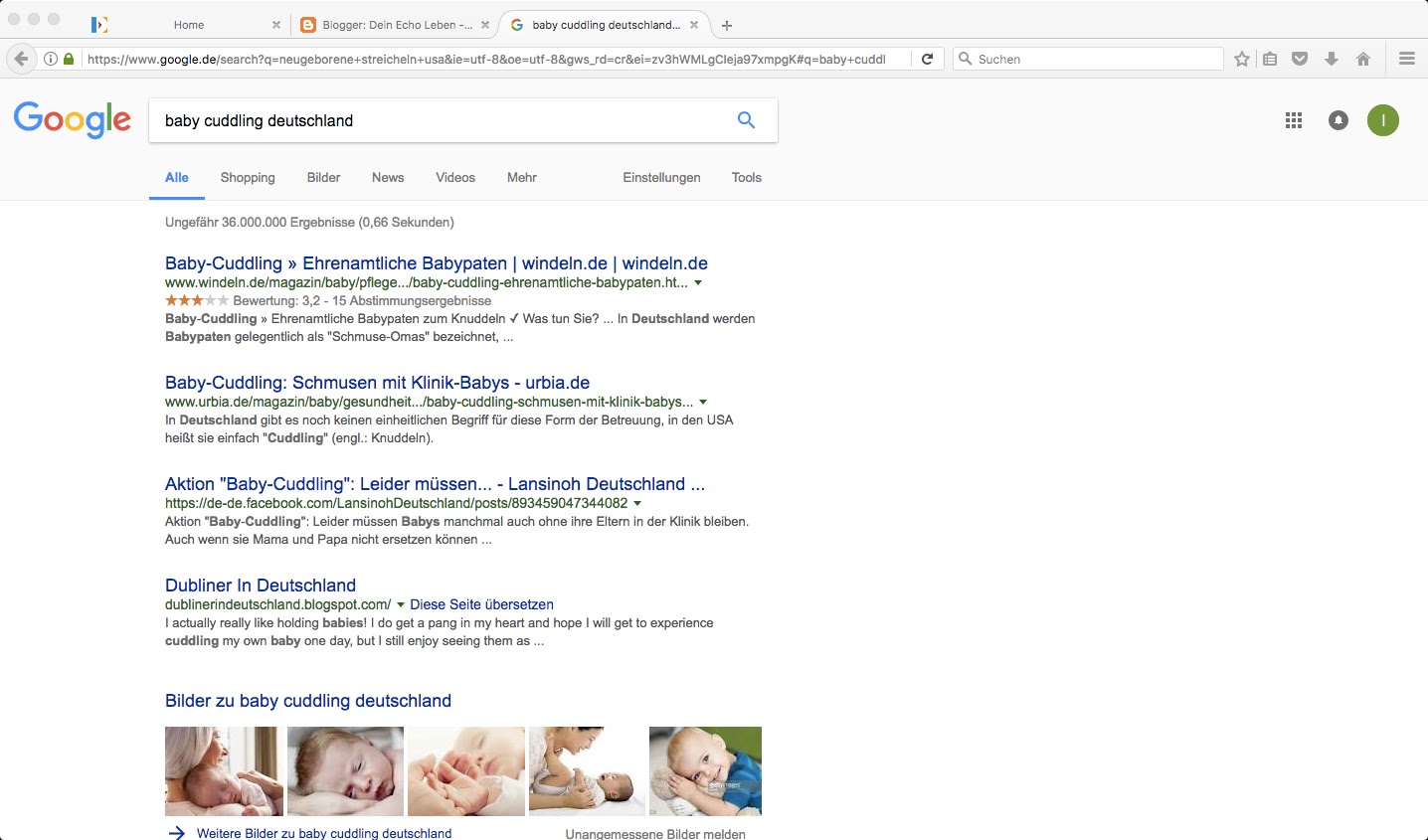
Task: Click Weitere Bilder zu baby cuddling deutschland
Action: [x=324, y=833]
